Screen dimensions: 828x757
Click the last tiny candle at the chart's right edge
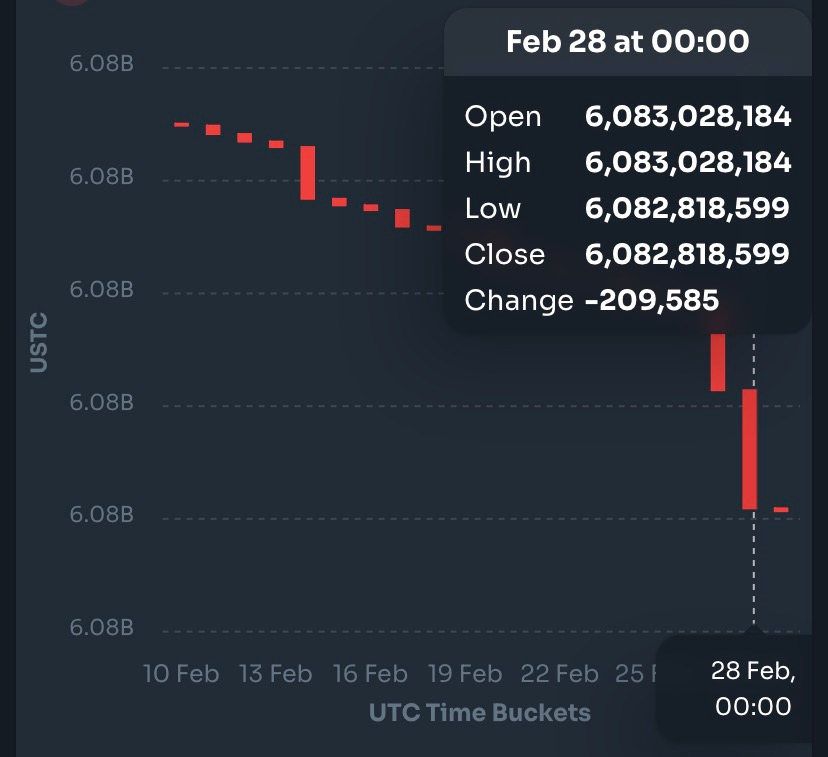[x=781, y=510]
